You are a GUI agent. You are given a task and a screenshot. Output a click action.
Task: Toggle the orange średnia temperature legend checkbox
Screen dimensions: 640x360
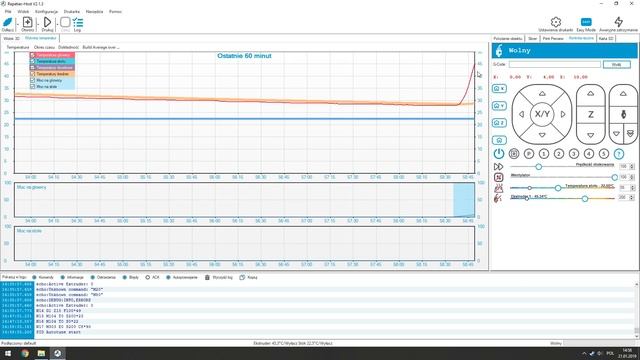[x=33, y=74]
